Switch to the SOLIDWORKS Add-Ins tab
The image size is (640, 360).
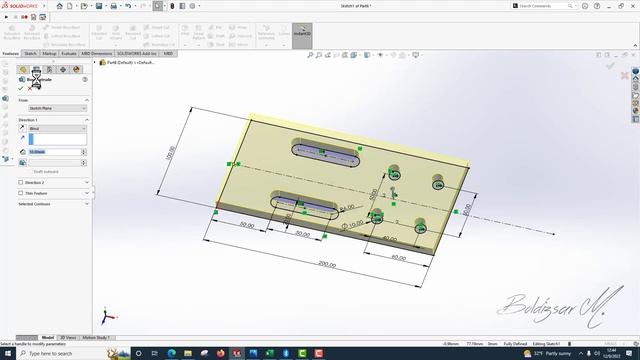pyautogui.click(x=137, y=53)
